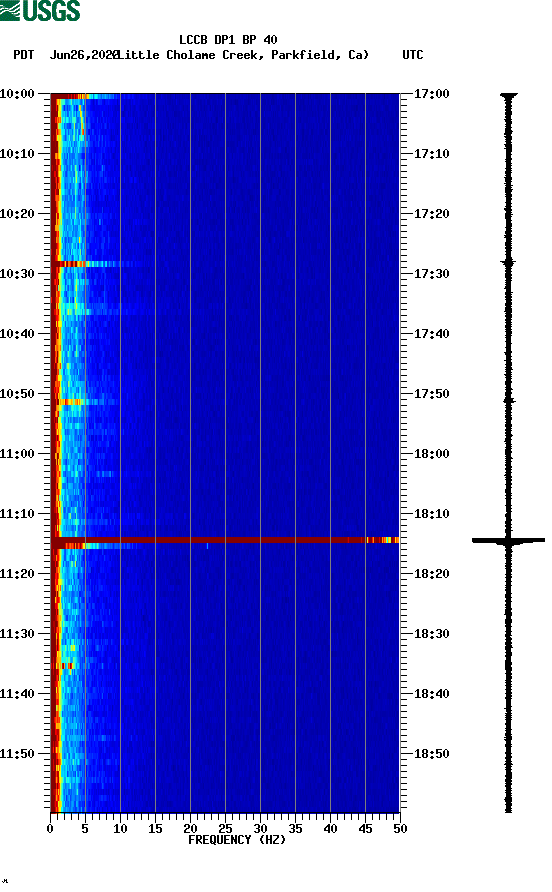
Task: Click the '17:00' UTC time label
Action: tap(431, 93)
